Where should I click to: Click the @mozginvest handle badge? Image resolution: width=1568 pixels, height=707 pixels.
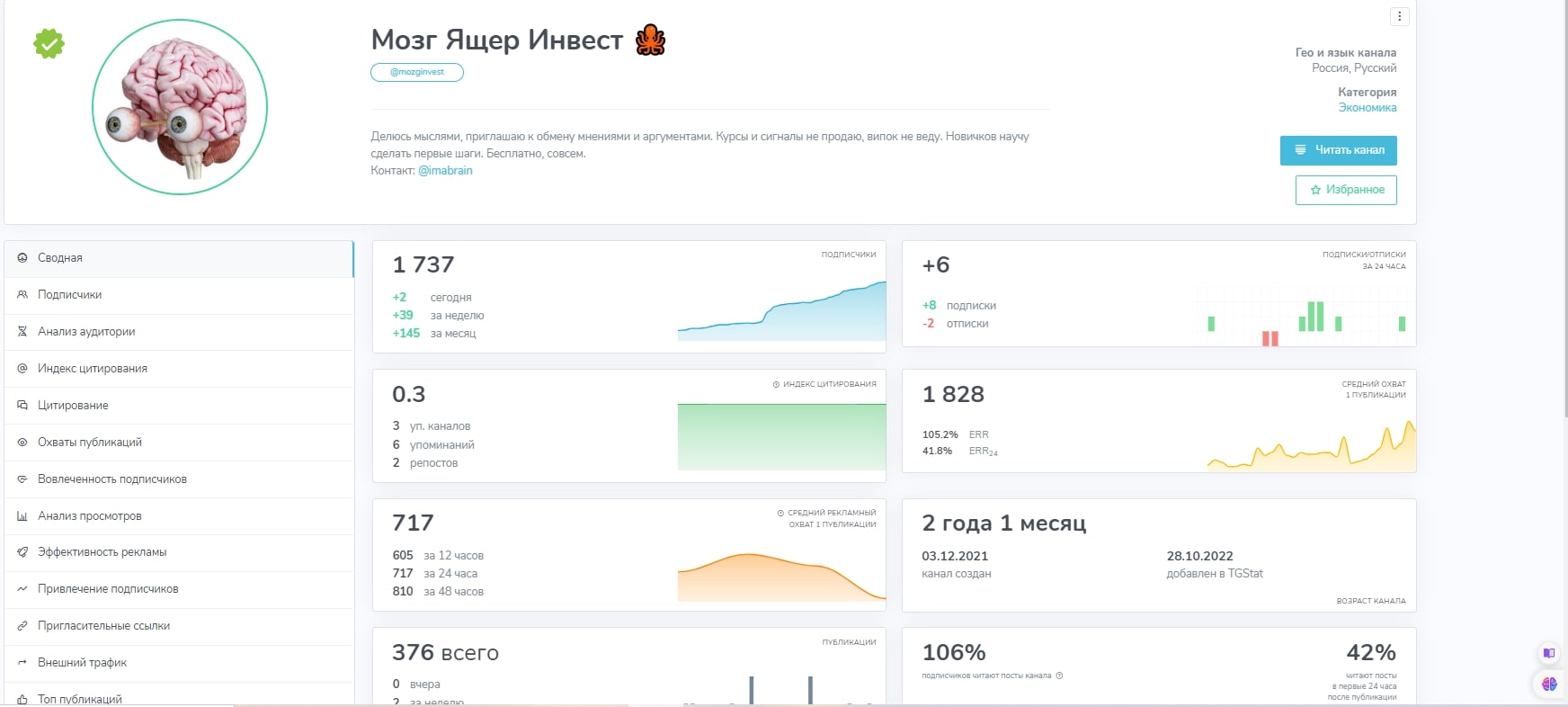[417, 72]
